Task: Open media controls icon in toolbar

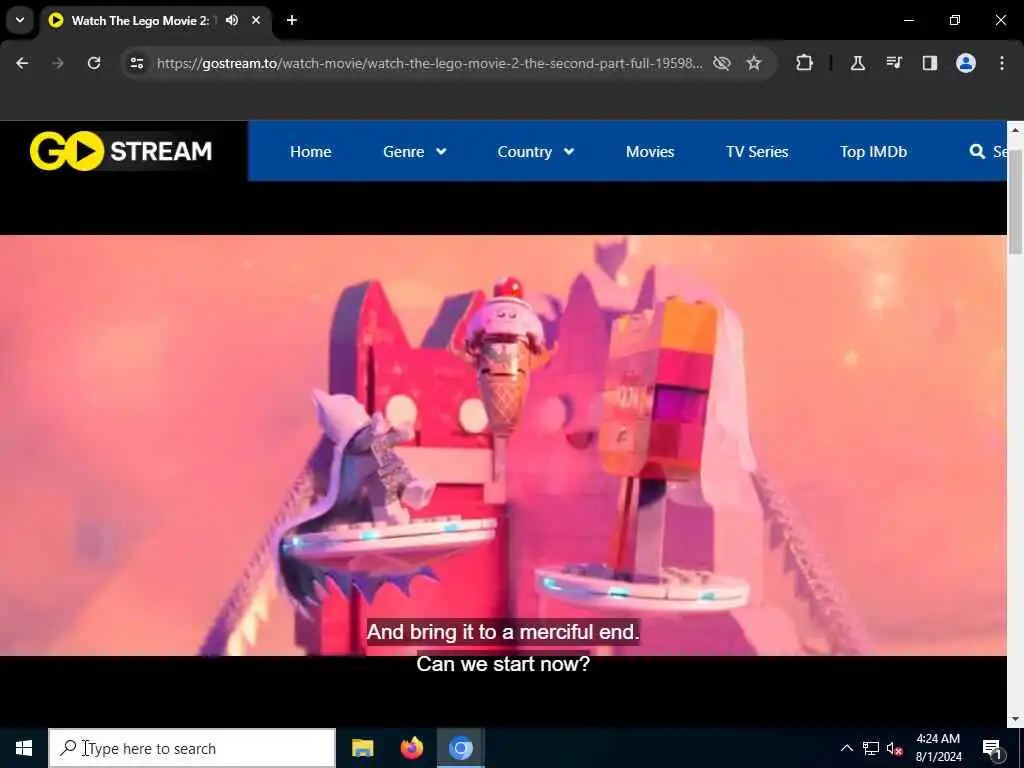Action: [x=894, y=63]
